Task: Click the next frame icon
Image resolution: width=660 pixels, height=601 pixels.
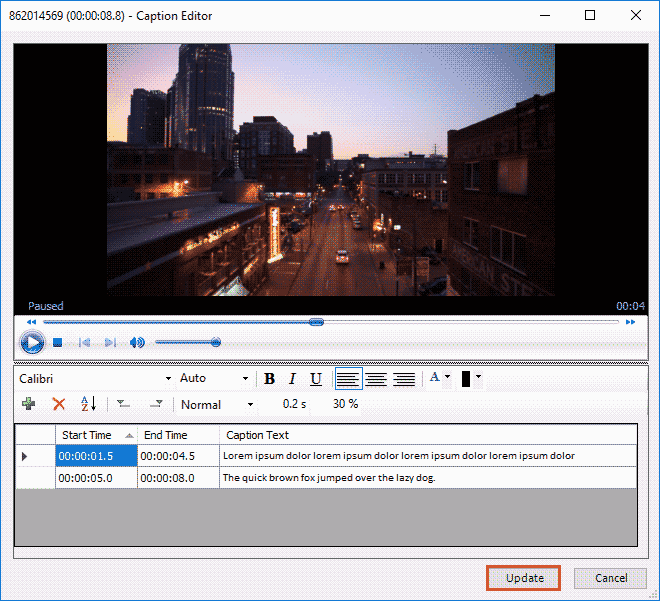Action: 110,343
